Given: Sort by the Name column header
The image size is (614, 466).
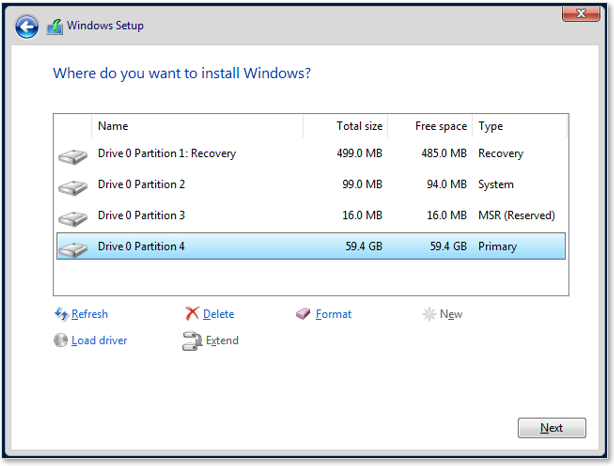Looking at the screenshot, I should coord(197,126).
